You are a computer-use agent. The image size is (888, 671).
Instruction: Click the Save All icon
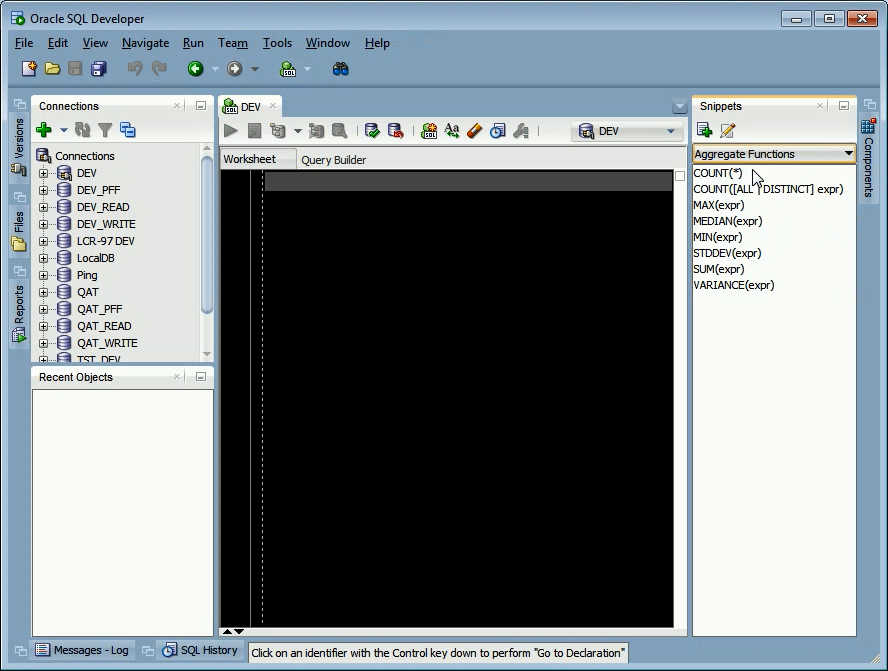pyautogui.click(x=99, y=69)
